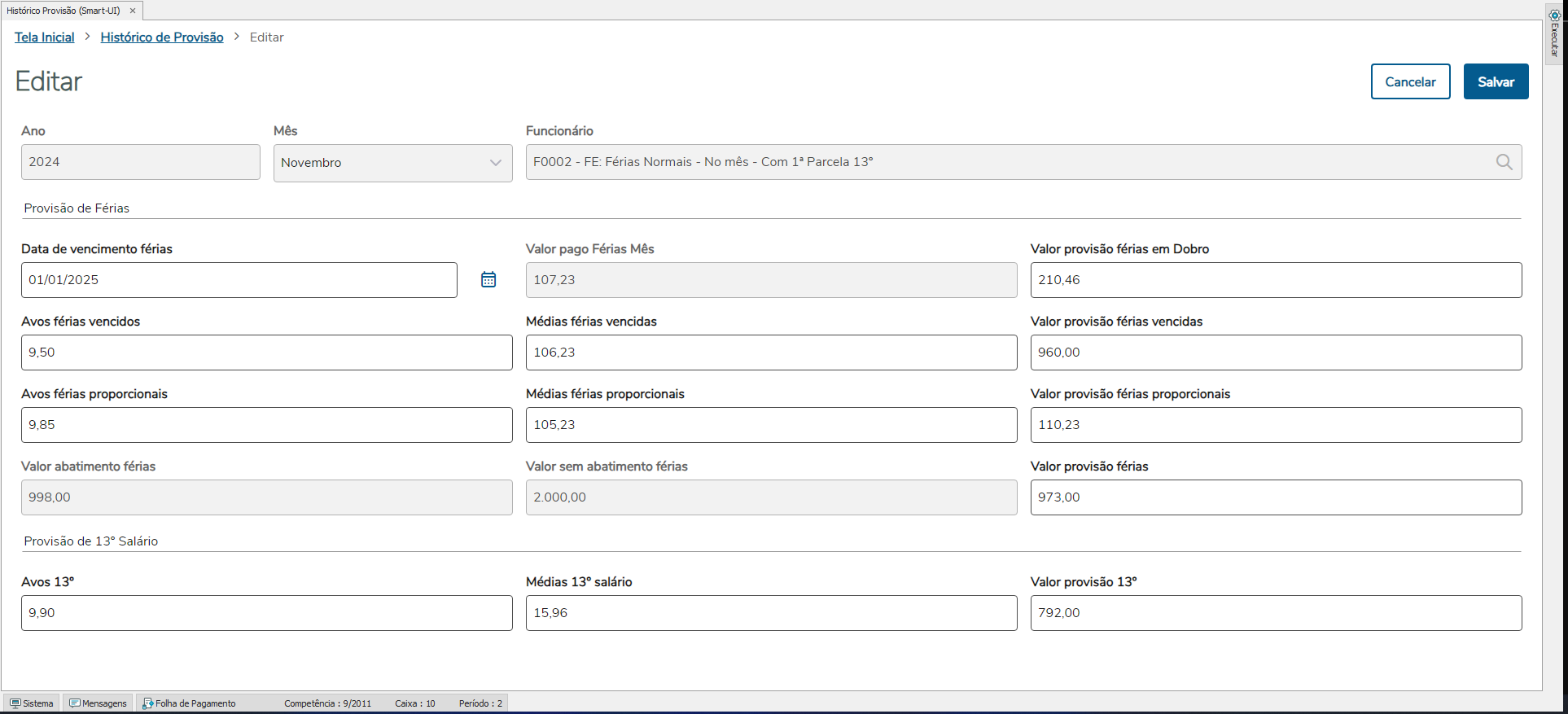
Task: Click the Médias férias proporcionais input
Action: pos(771,425)
